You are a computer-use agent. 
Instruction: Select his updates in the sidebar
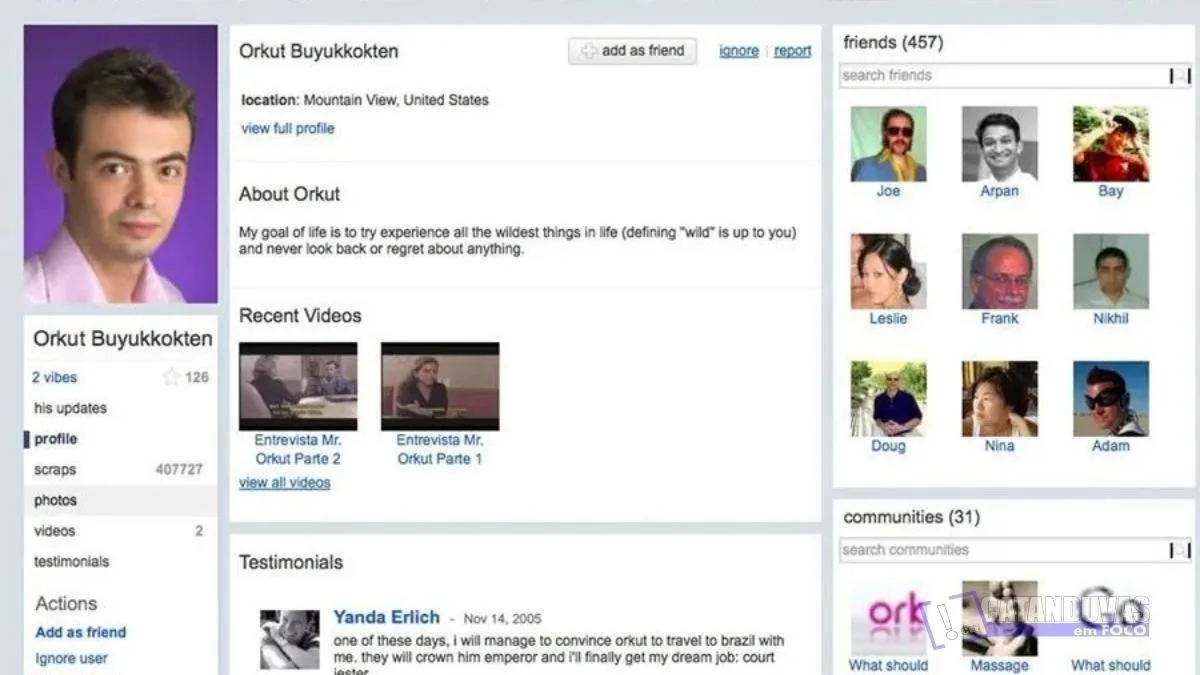click(x=70, y=408)
